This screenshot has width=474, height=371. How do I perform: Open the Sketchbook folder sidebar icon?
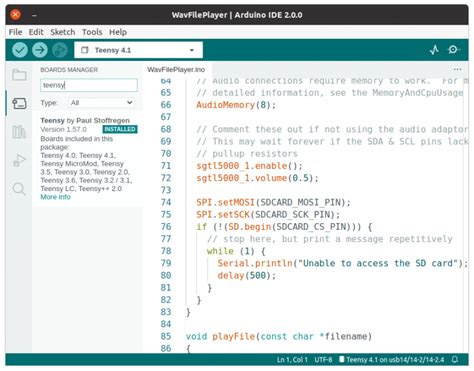pos(19,75)
